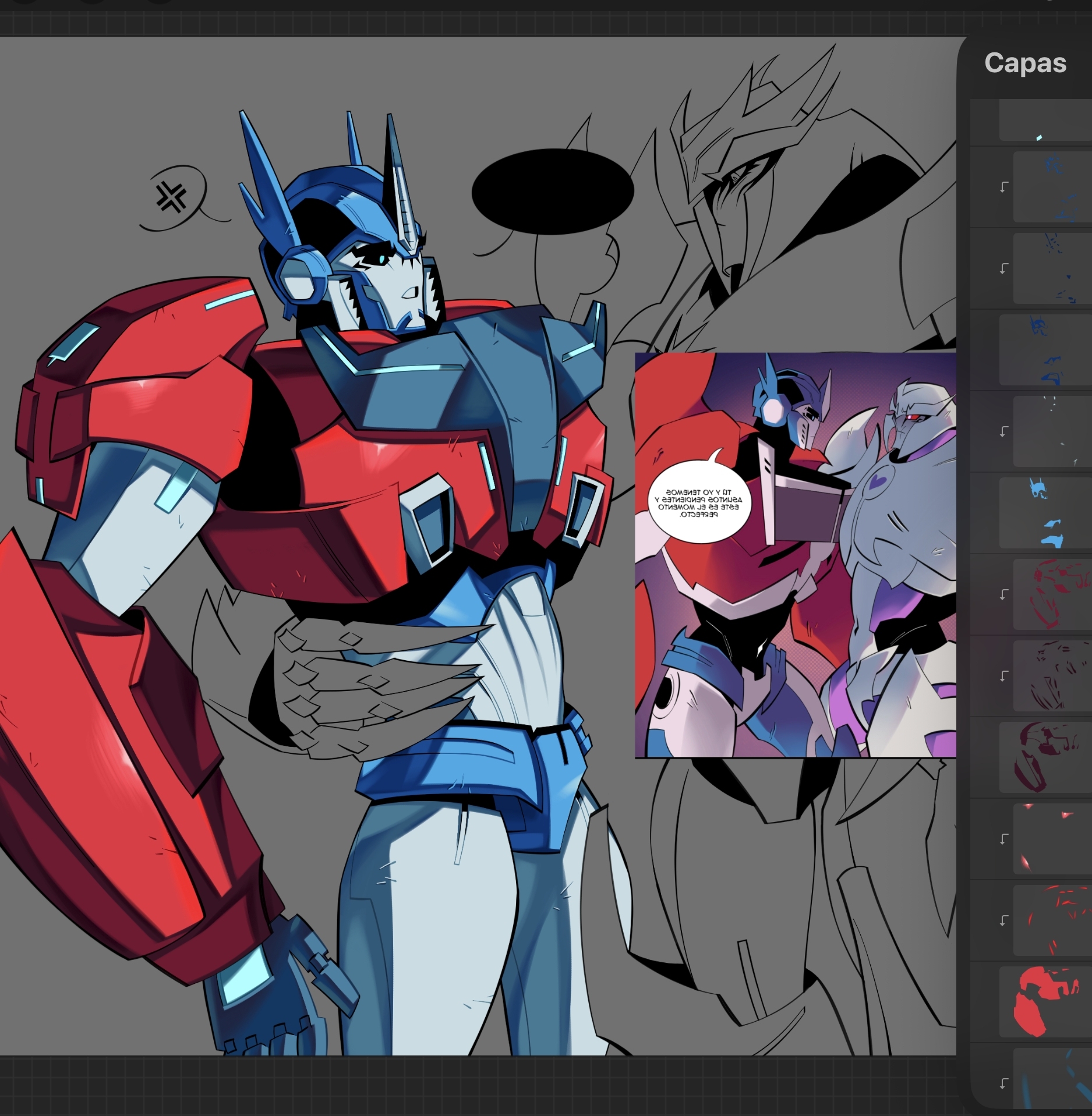Tap the Capas panel title
Image resolution: width=1092 pixels, height=1116 pixels.
[1025, 63]
